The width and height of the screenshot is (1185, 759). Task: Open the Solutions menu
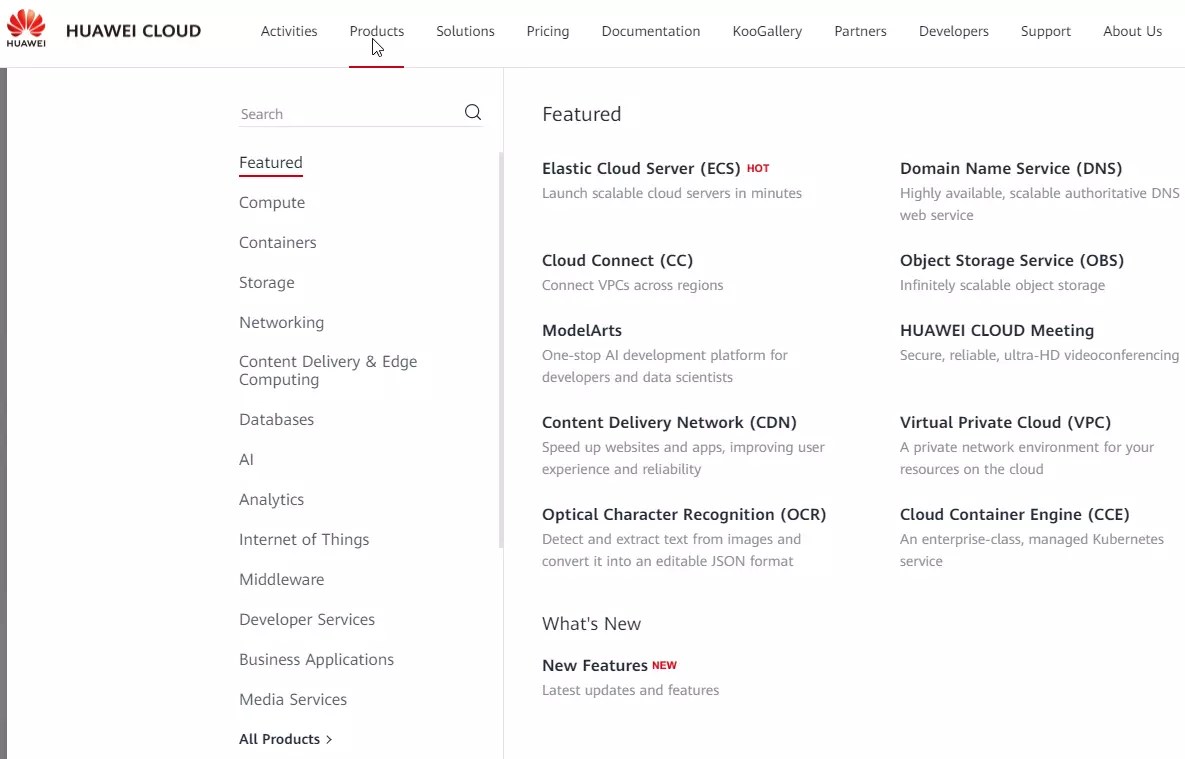coord(465,31)
